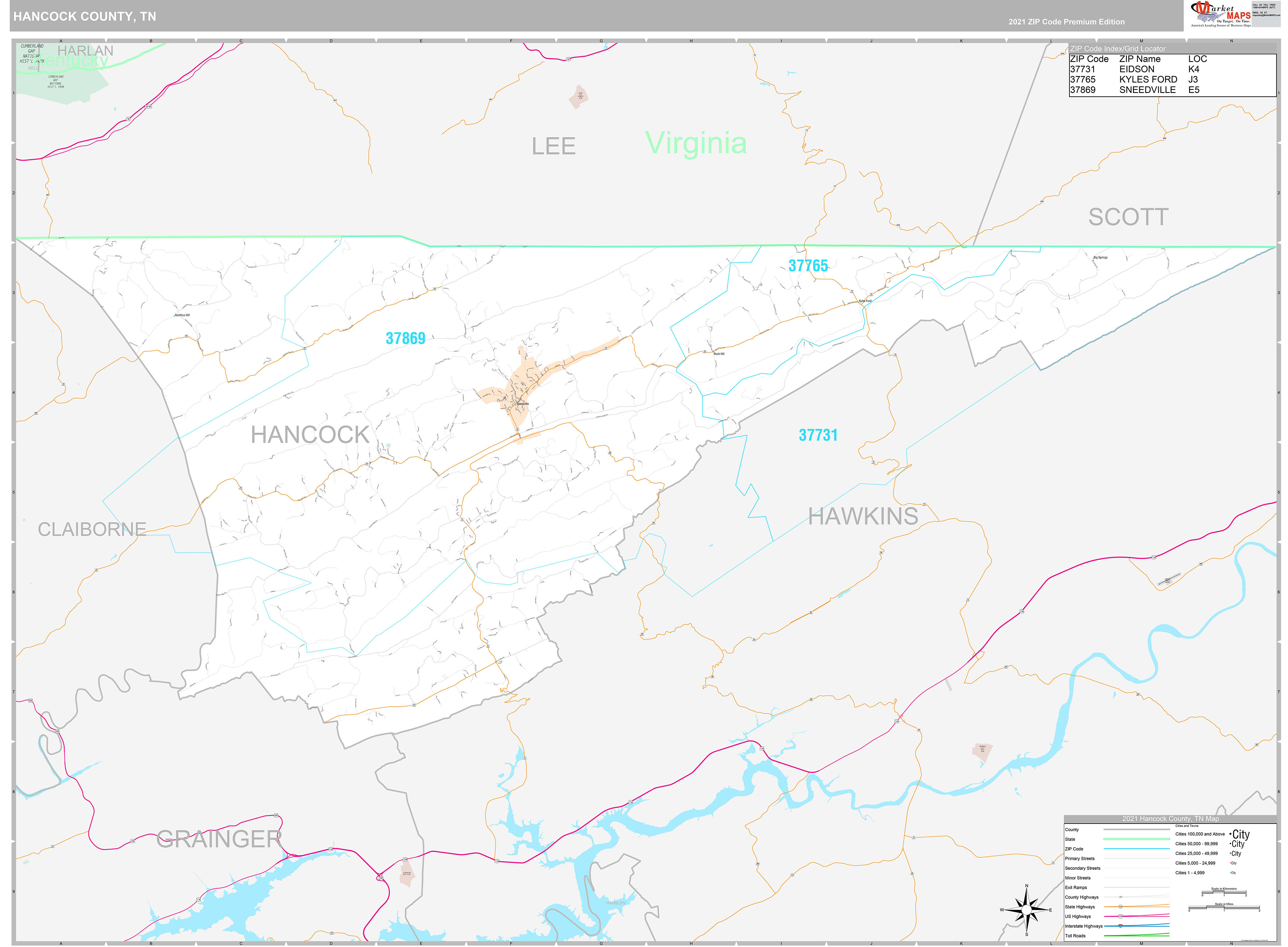Click the 'HANCOCK COUNTY, TN' title
This screenshot has width=1288, height=947.
(84, 17)
